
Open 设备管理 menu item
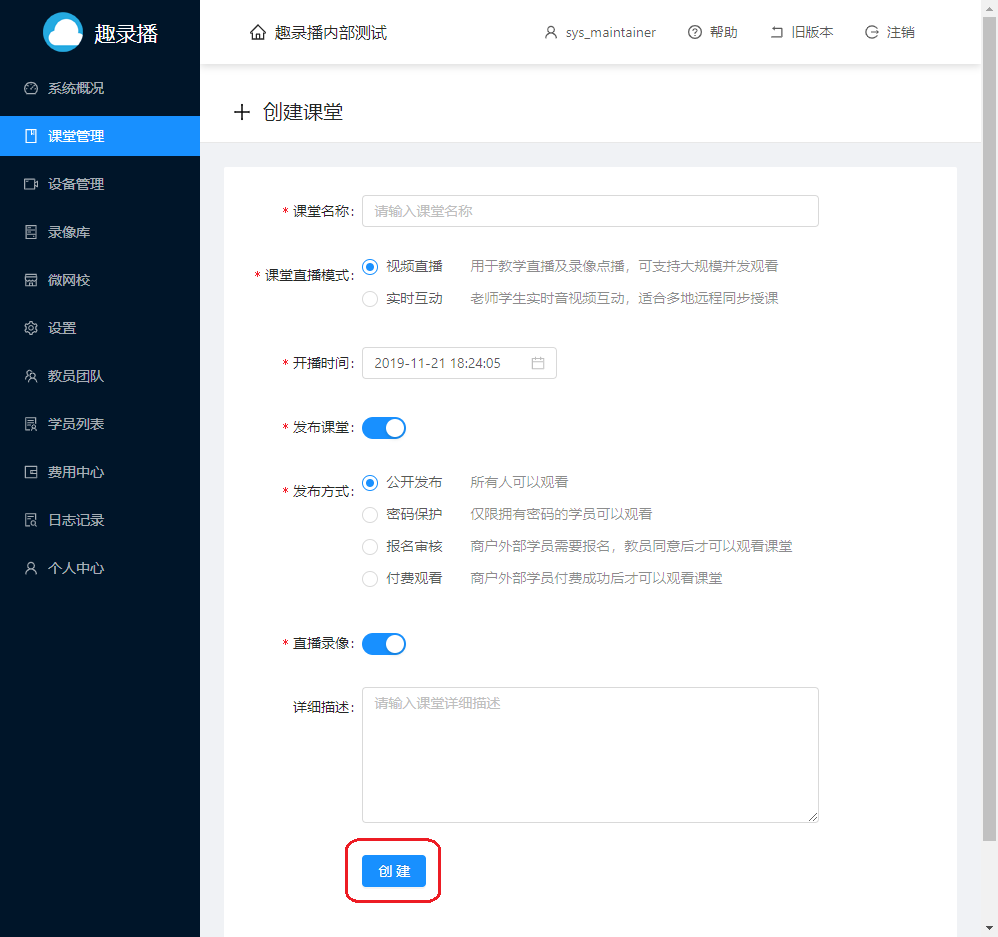[100, 184]
